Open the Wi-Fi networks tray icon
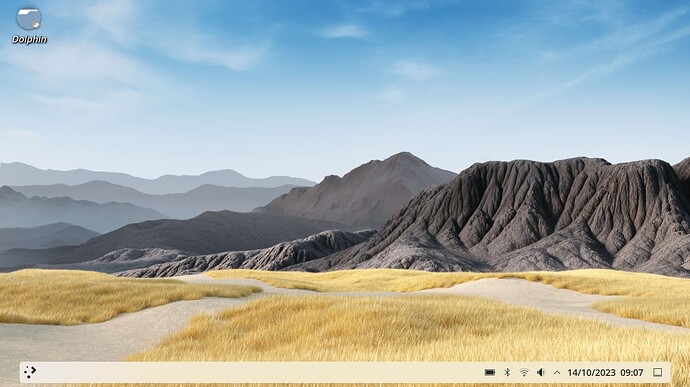This screenshot has height=387, width=690. point(524,372)
